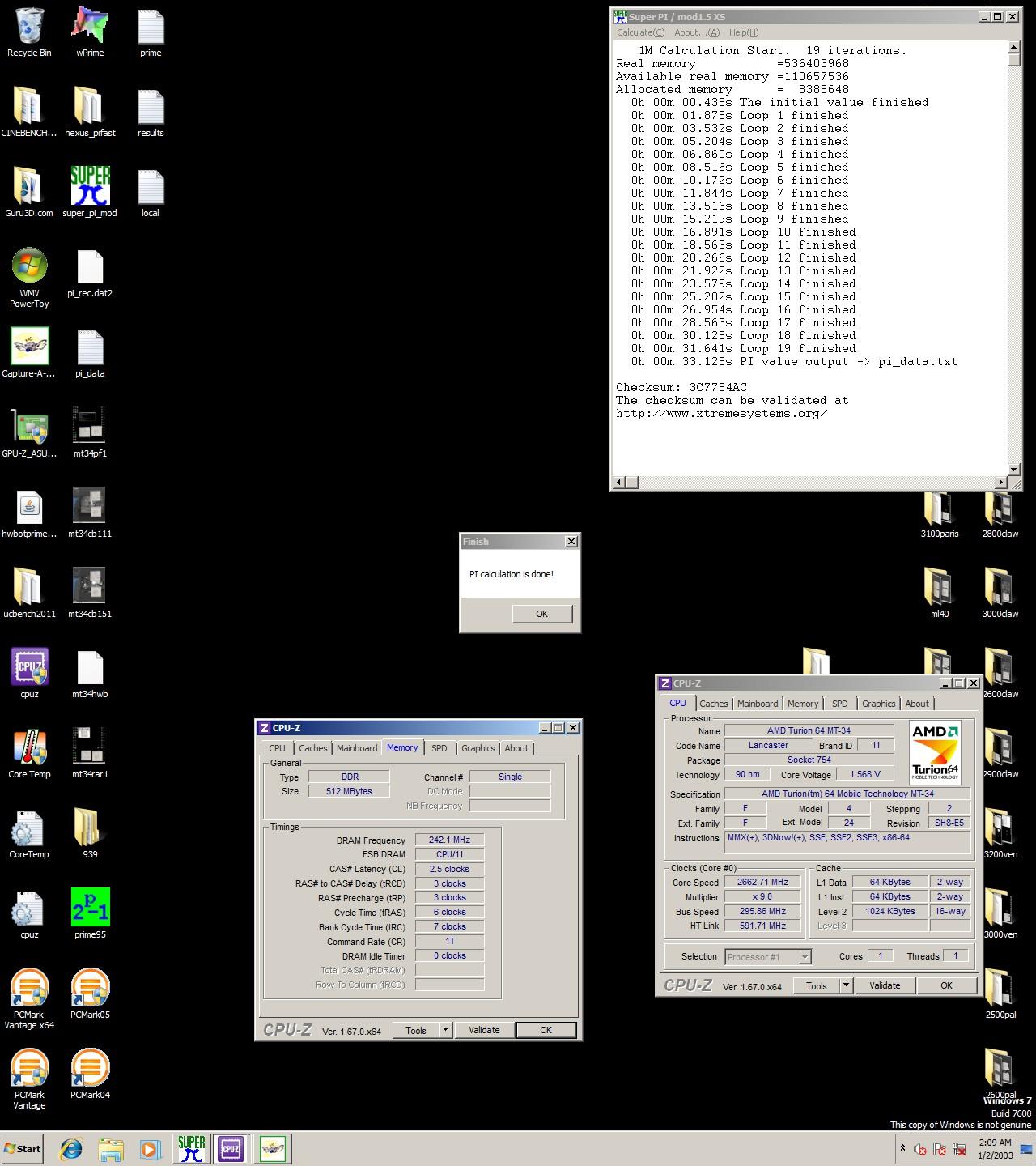Click the Capture-A taskbar icon
This screenshot has width=1036, height=1166.
coord(274,1149)
